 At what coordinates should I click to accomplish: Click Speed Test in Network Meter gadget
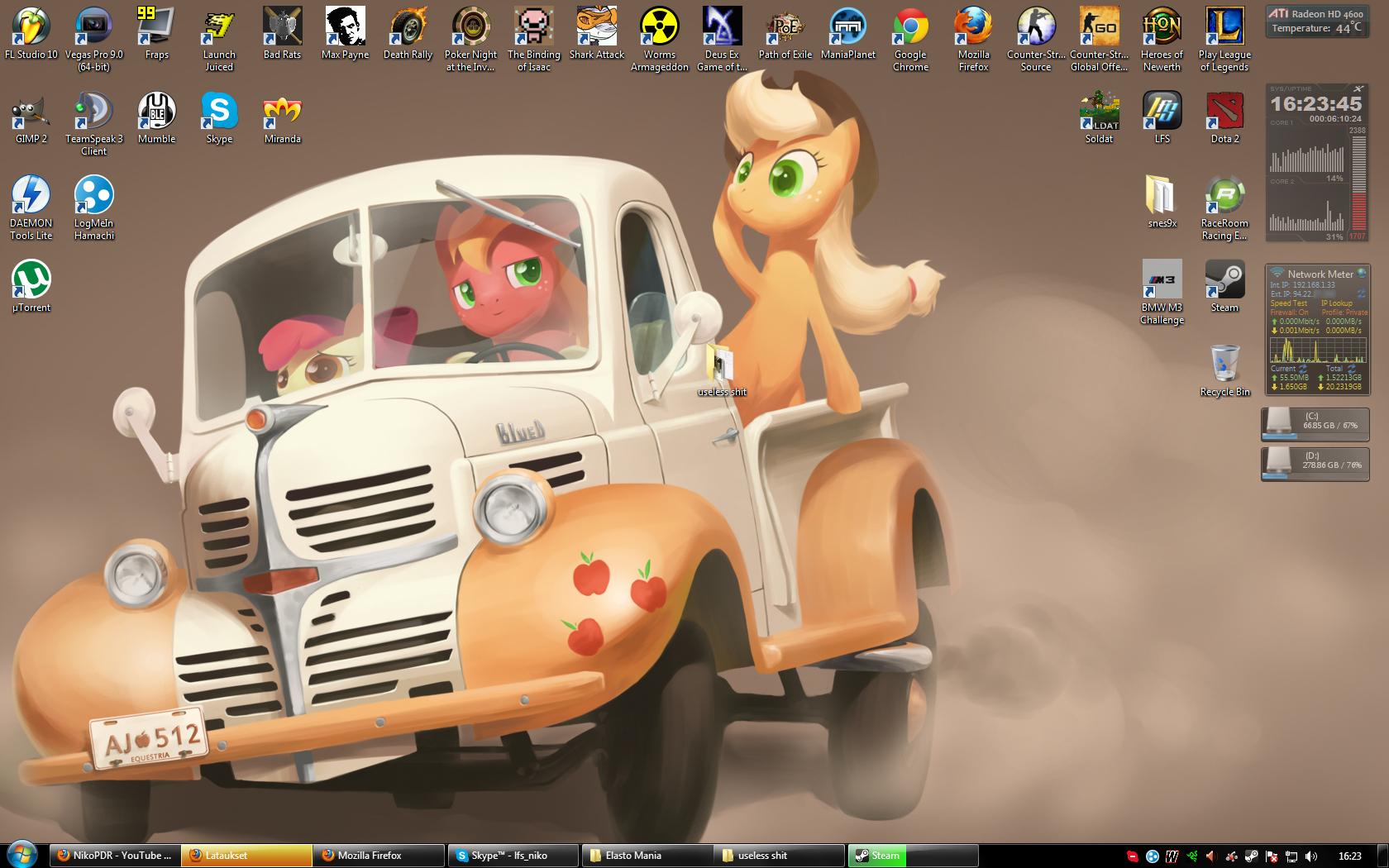pos(1289,303)
